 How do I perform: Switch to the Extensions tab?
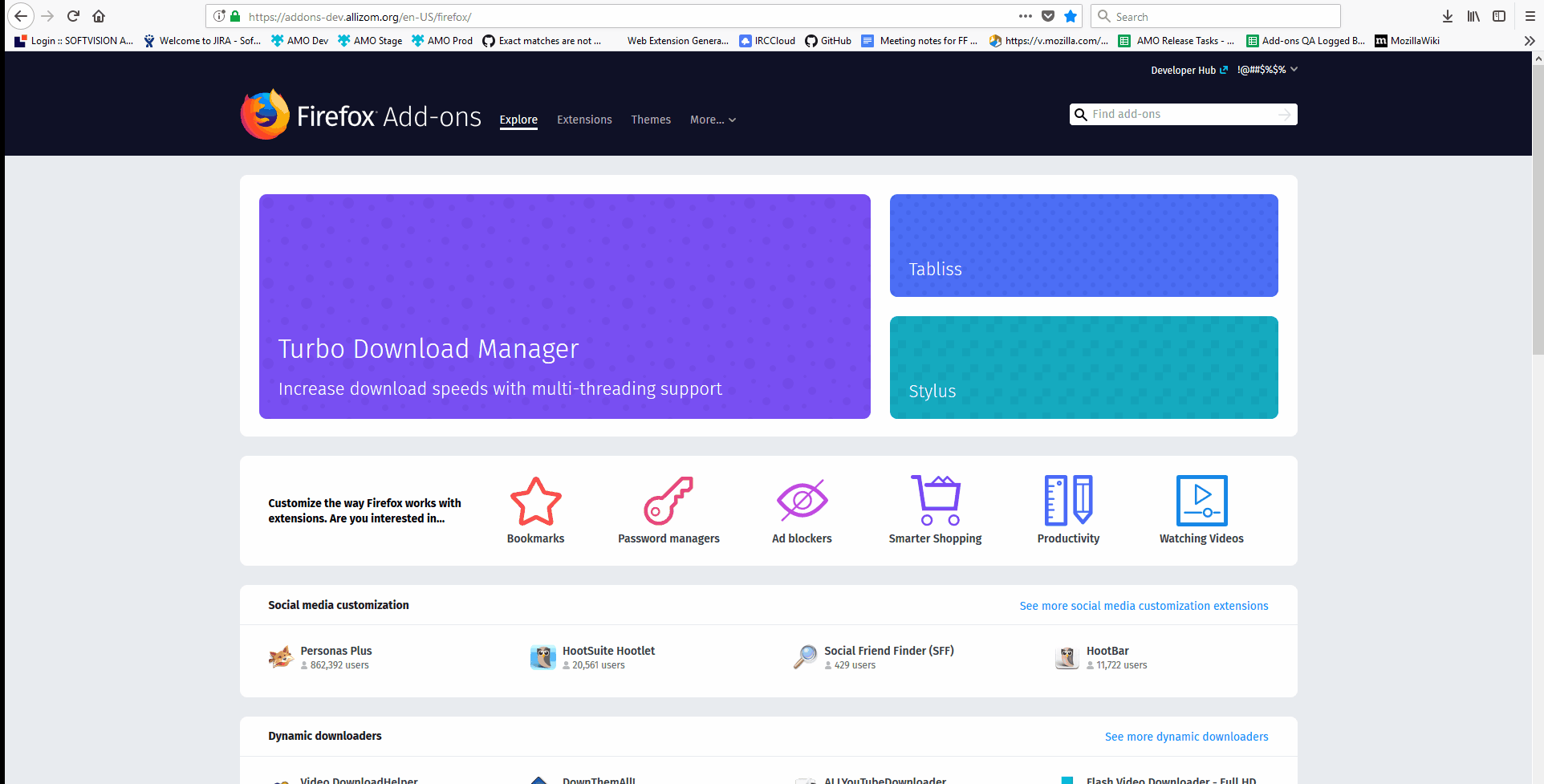(x=584, y=120)
